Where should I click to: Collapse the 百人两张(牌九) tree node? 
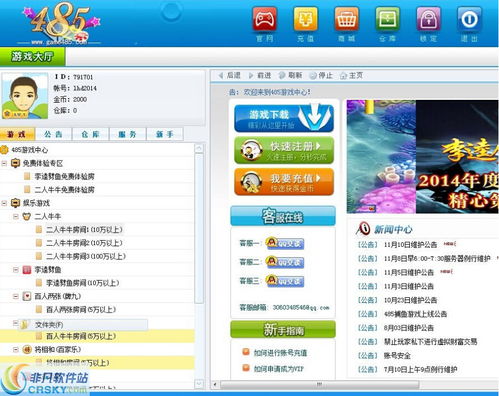click(x=16, y=296)
